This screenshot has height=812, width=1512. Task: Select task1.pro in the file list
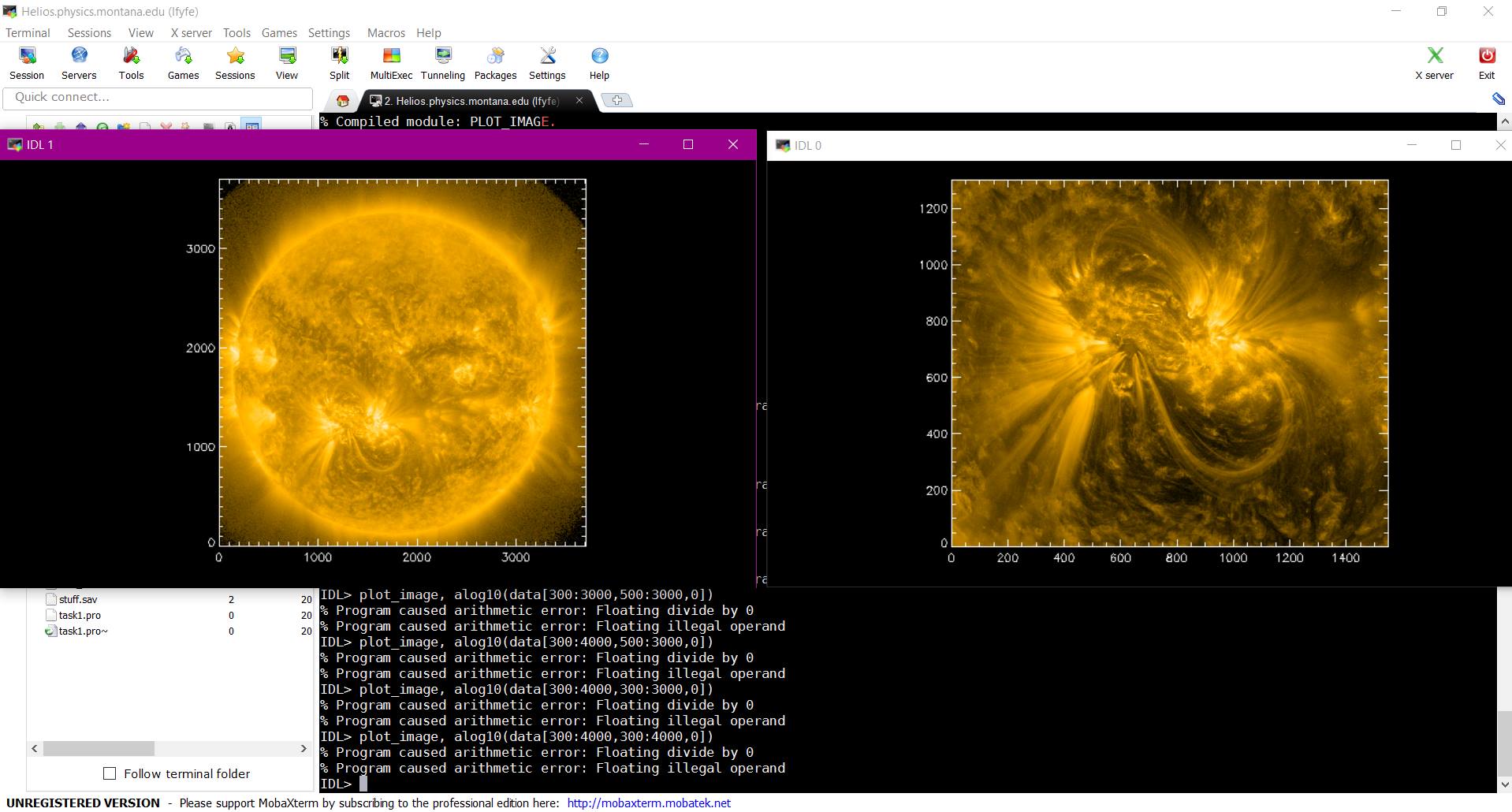80,615
